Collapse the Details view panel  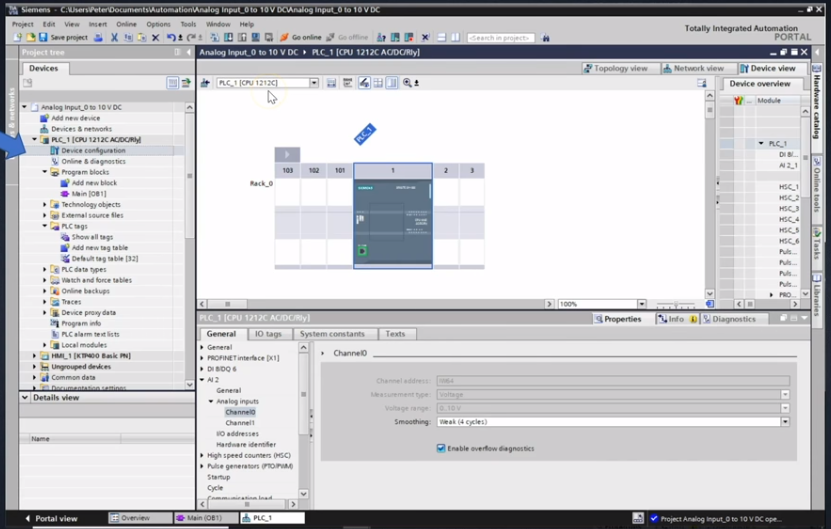[x=25, y=397]
